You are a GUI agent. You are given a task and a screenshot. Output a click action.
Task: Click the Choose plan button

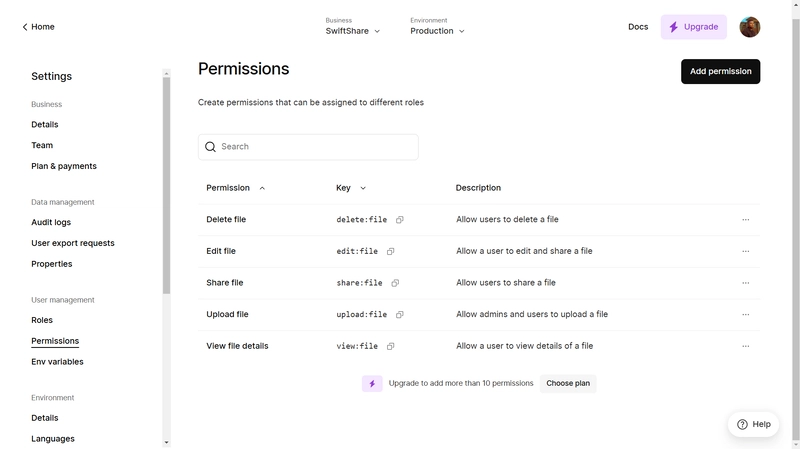[x=568, y=384]
